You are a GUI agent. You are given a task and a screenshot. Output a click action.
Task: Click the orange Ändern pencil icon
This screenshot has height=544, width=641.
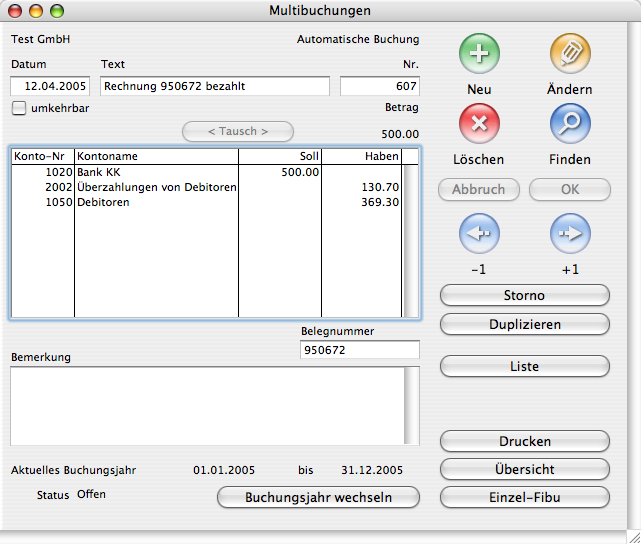coord(570,53)
